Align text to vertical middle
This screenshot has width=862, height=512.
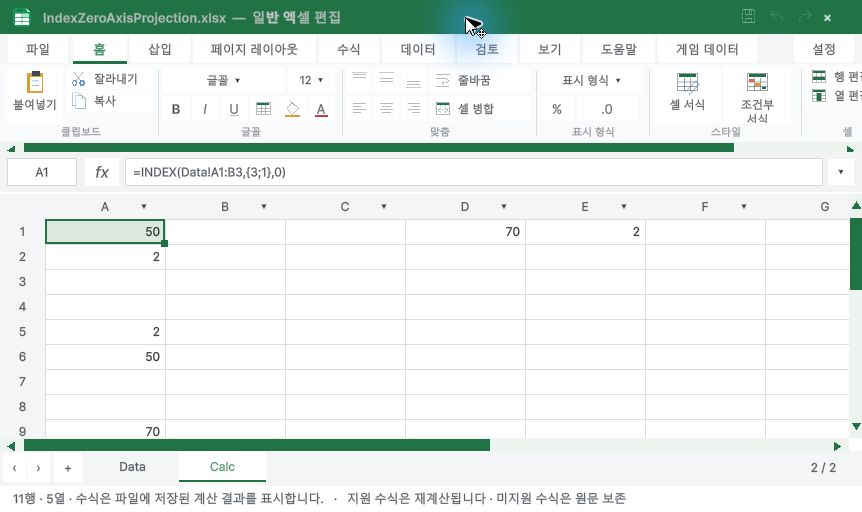pos(386,80)
